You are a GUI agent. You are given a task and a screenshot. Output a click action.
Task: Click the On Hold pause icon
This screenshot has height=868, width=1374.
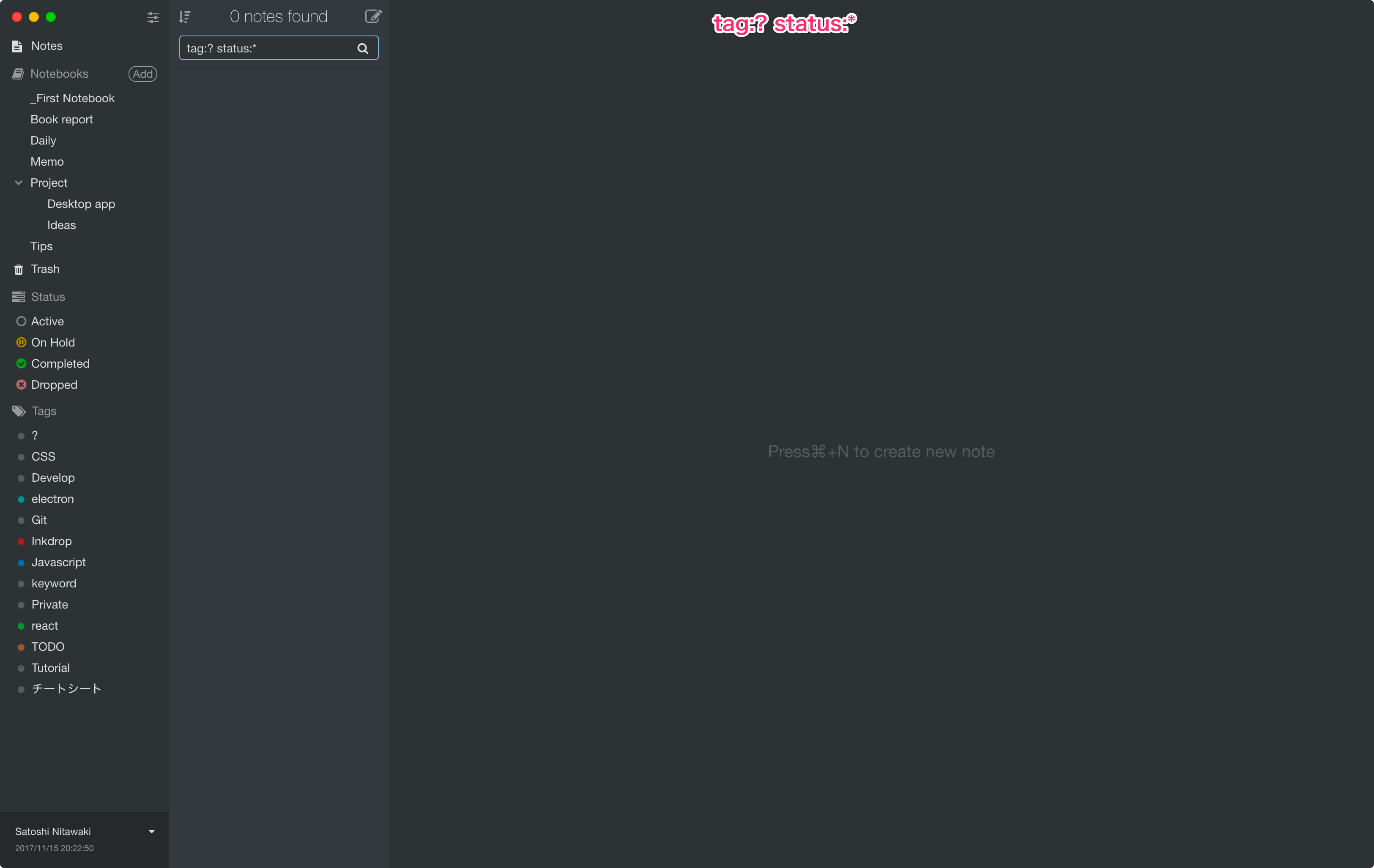coord(21,342)
